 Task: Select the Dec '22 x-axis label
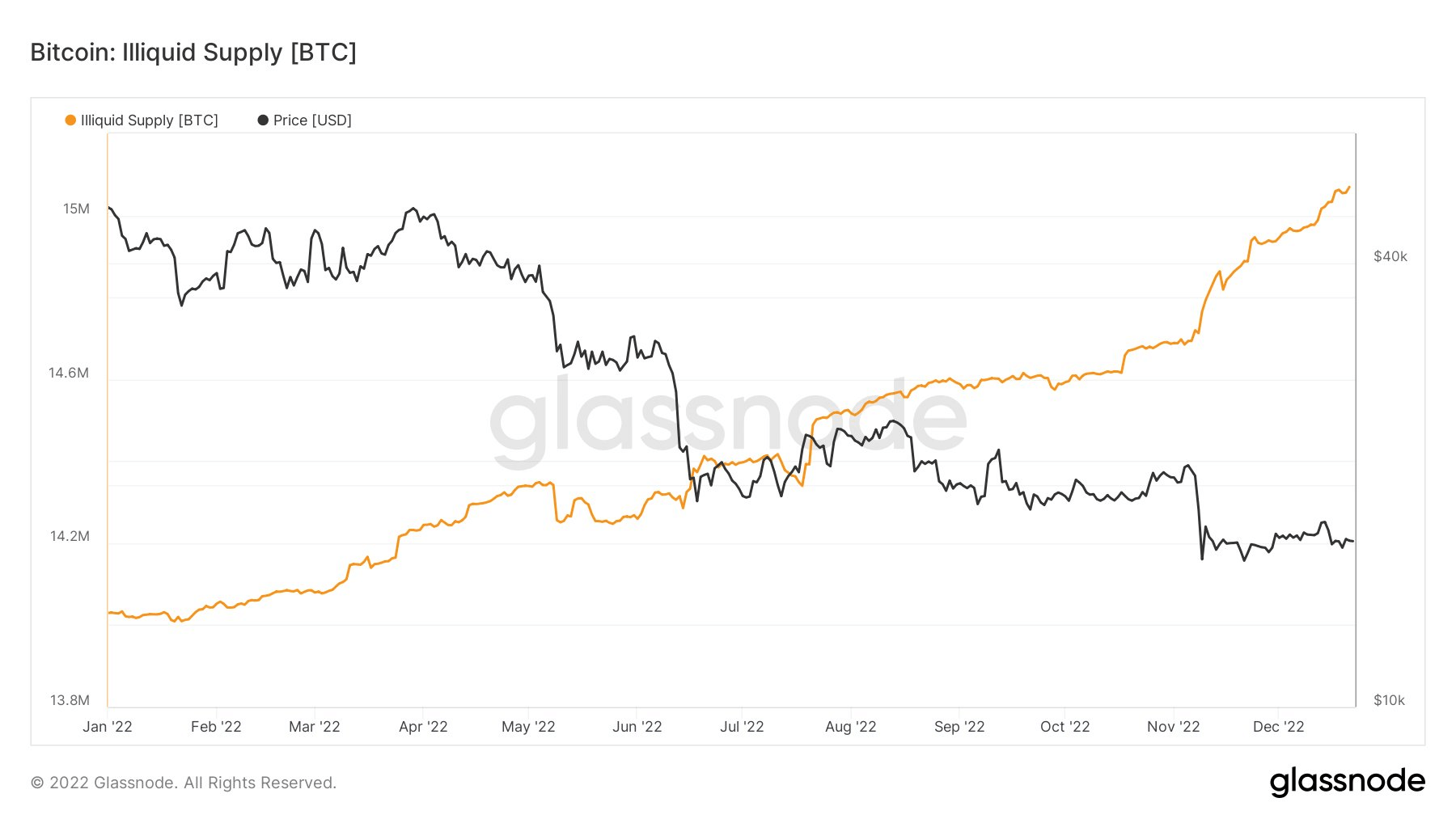[1278, 727]
